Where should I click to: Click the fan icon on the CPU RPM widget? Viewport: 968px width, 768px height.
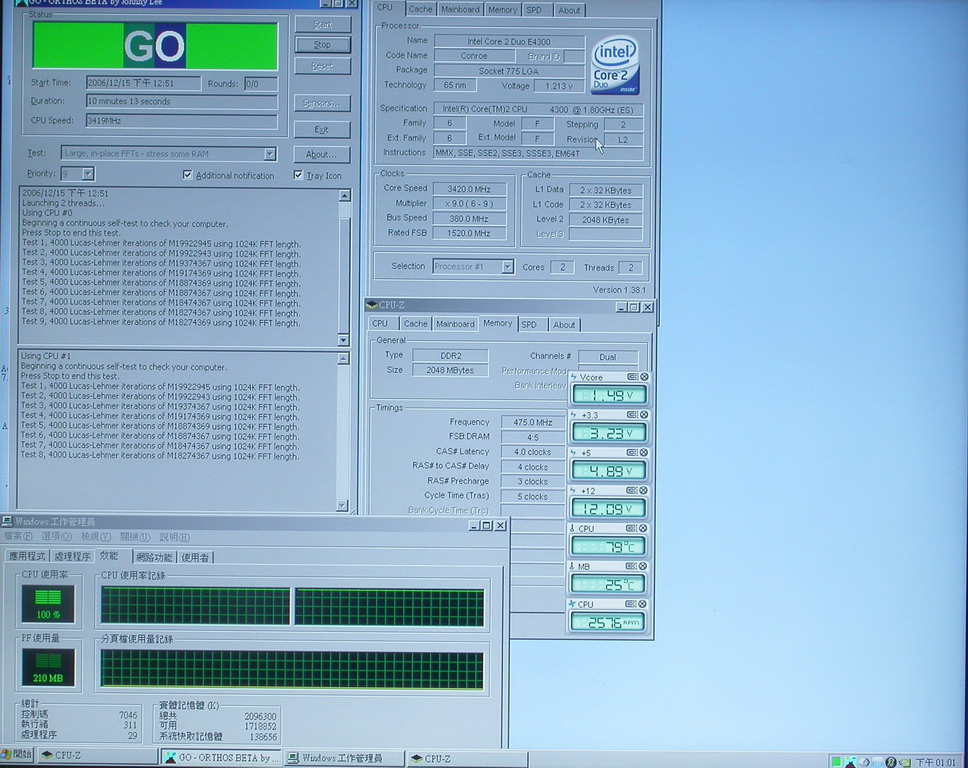tap(573, 604)
